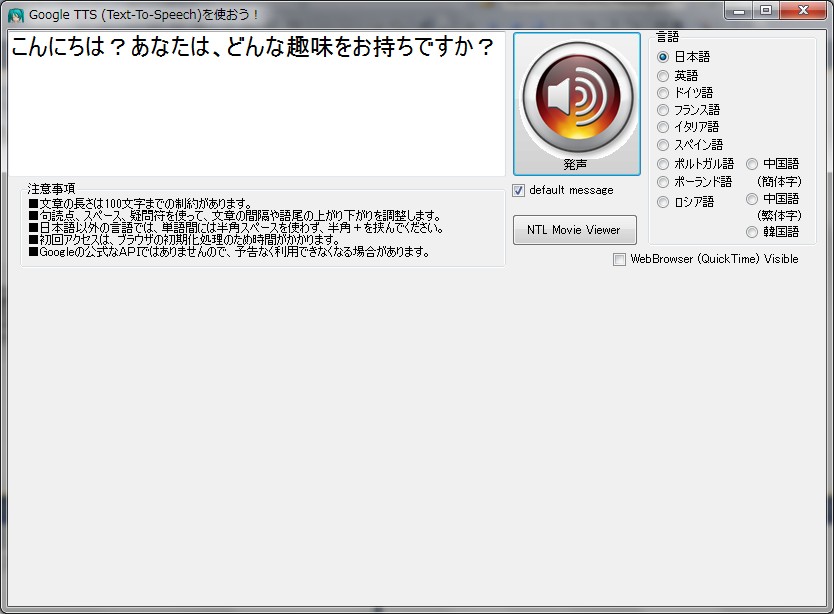Click the 初回アクセス note line
Viewport: 834px width, 614px height.
coord(184,240)
